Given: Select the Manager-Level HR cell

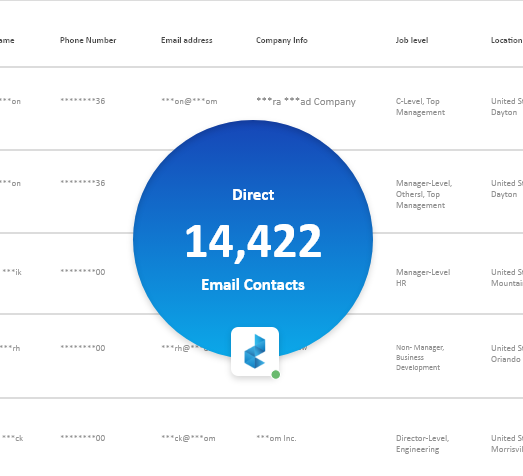Looking at the screenshot, I should [423, 278].
